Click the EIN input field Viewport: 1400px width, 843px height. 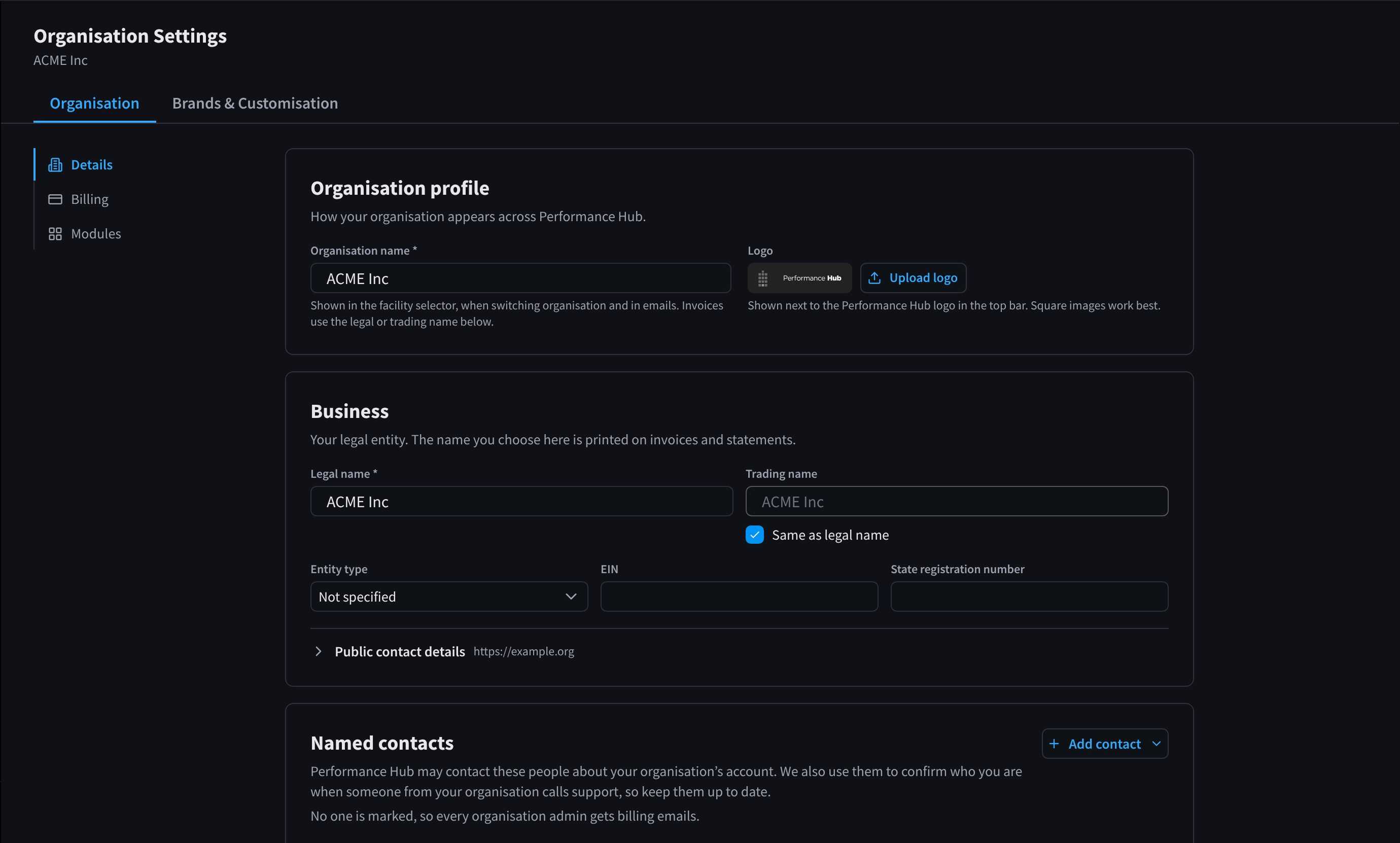739,596
